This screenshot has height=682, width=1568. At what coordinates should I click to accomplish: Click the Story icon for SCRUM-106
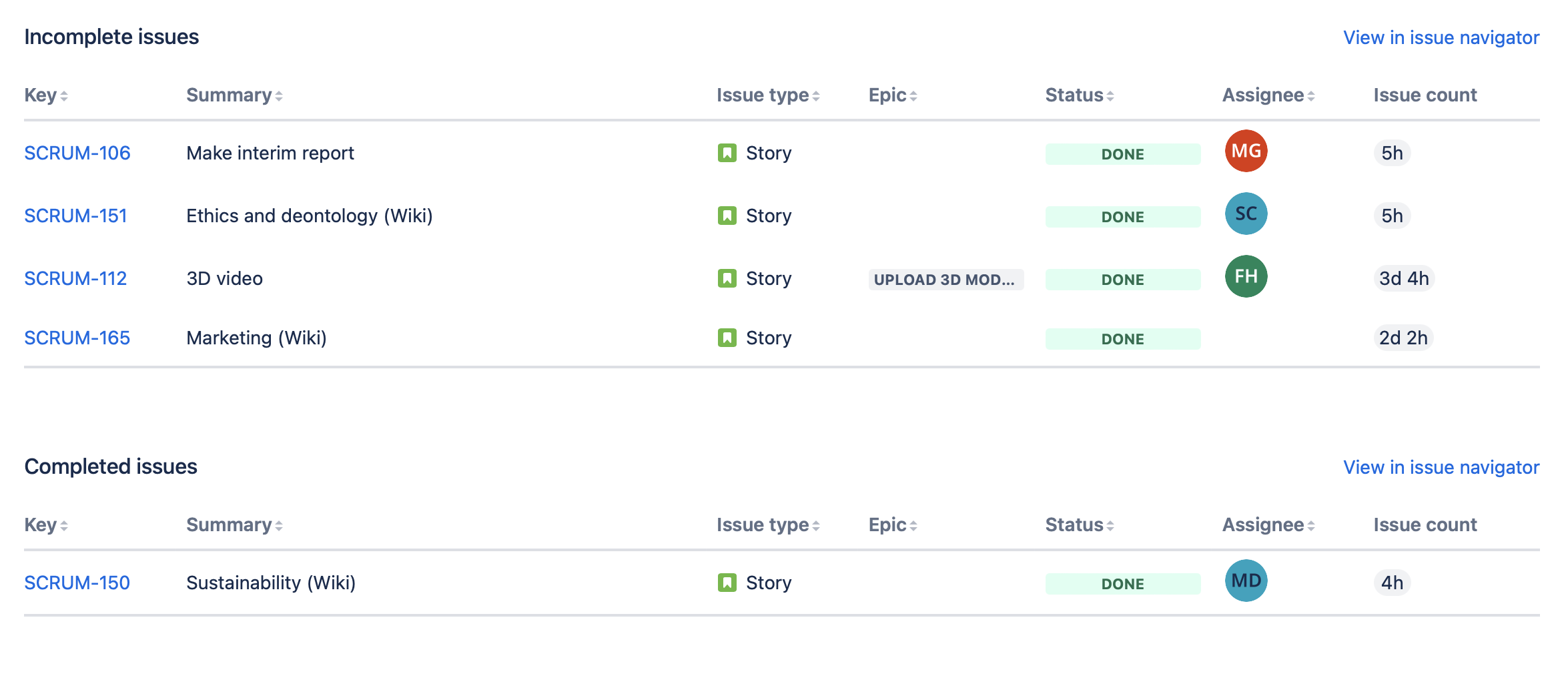(727, 153)
